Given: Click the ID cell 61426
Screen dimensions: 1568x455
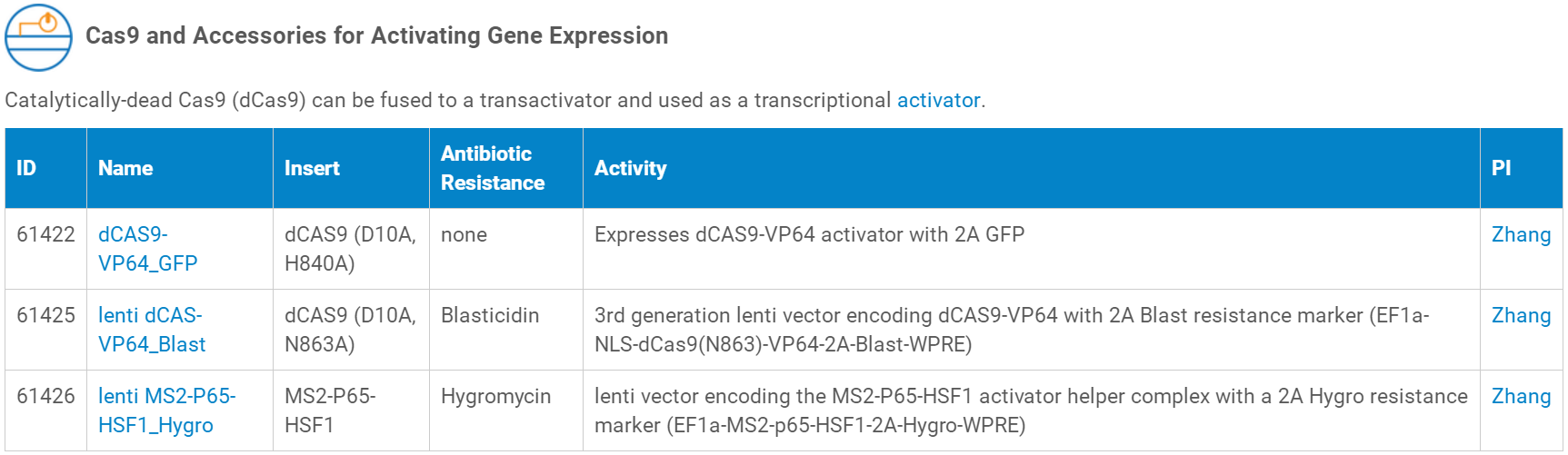Looking at the screenshot, I should tap(45, 396).
